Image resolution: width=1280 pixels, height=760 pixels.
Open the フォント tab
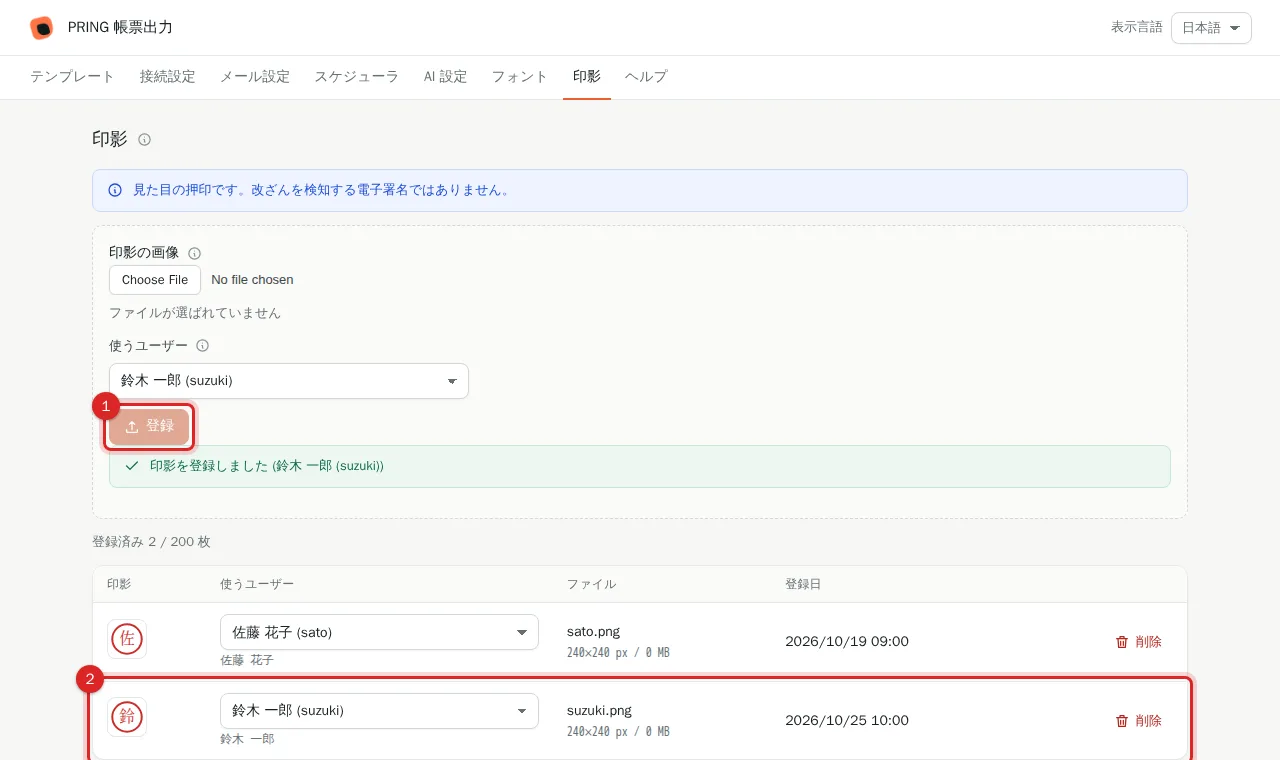(520, 77)
